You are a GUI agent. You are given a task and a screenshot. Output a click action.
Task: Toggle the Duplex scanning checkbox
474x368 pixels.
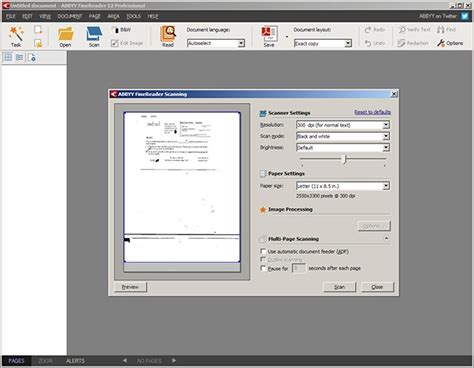[x=263, y=259]
